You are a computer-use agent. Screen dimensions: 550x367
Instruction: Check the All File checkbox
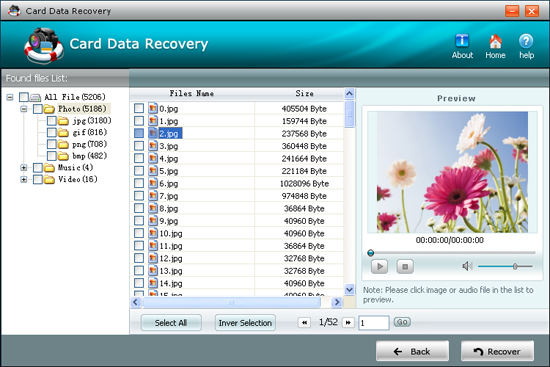[x=24, y=97]
